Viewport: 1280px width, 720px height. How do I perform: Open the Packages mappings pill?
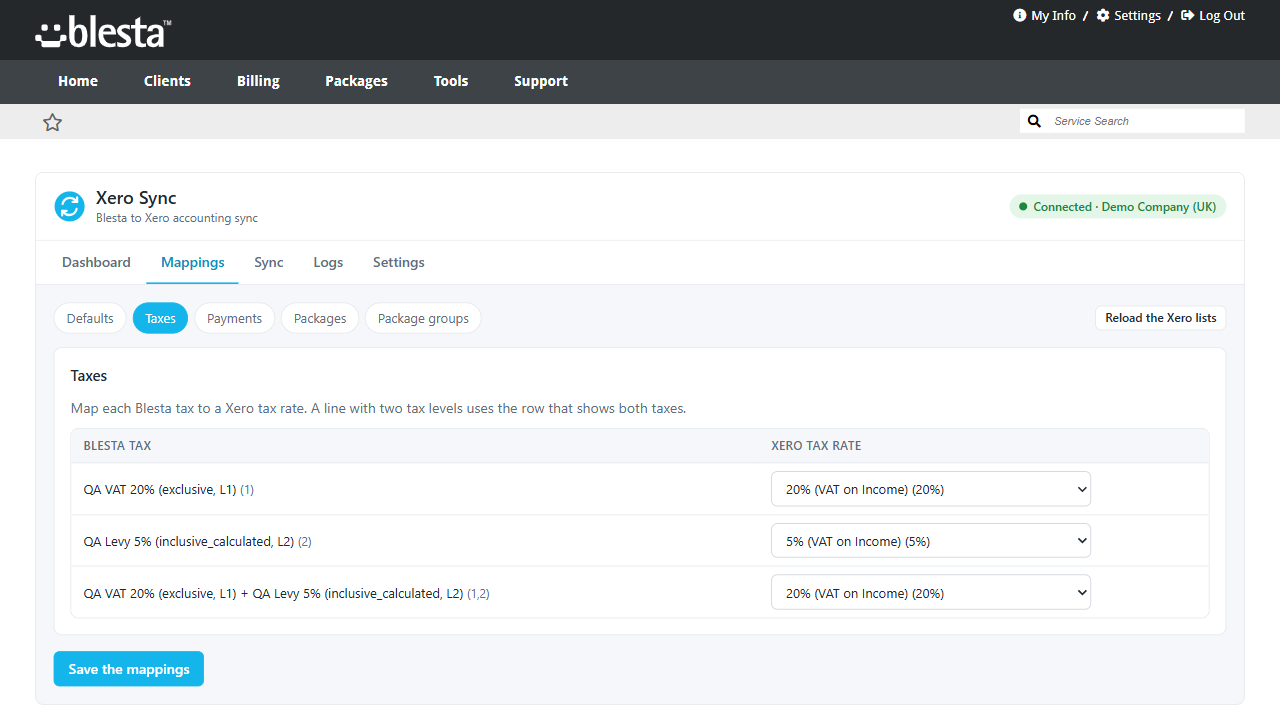320,318
